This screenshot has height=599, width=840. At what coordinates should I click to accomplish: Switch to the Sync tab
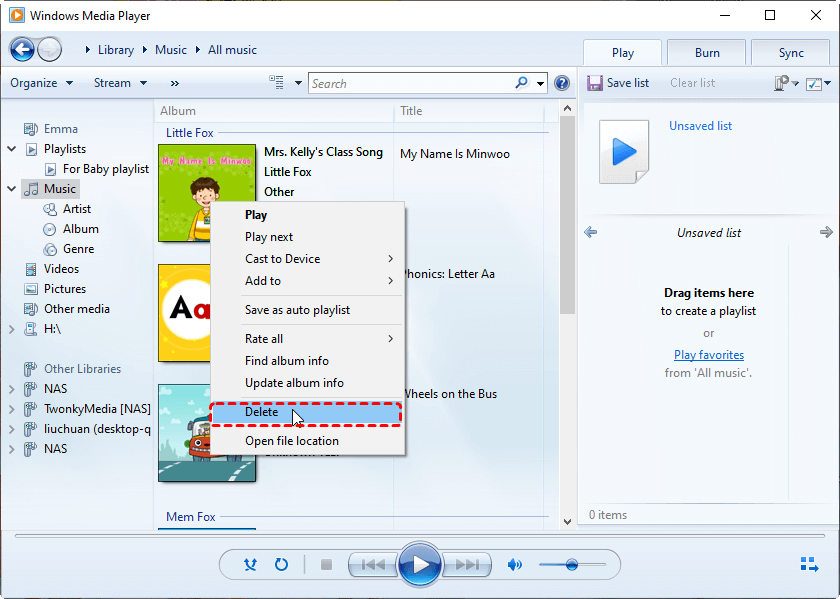[791, 53]
